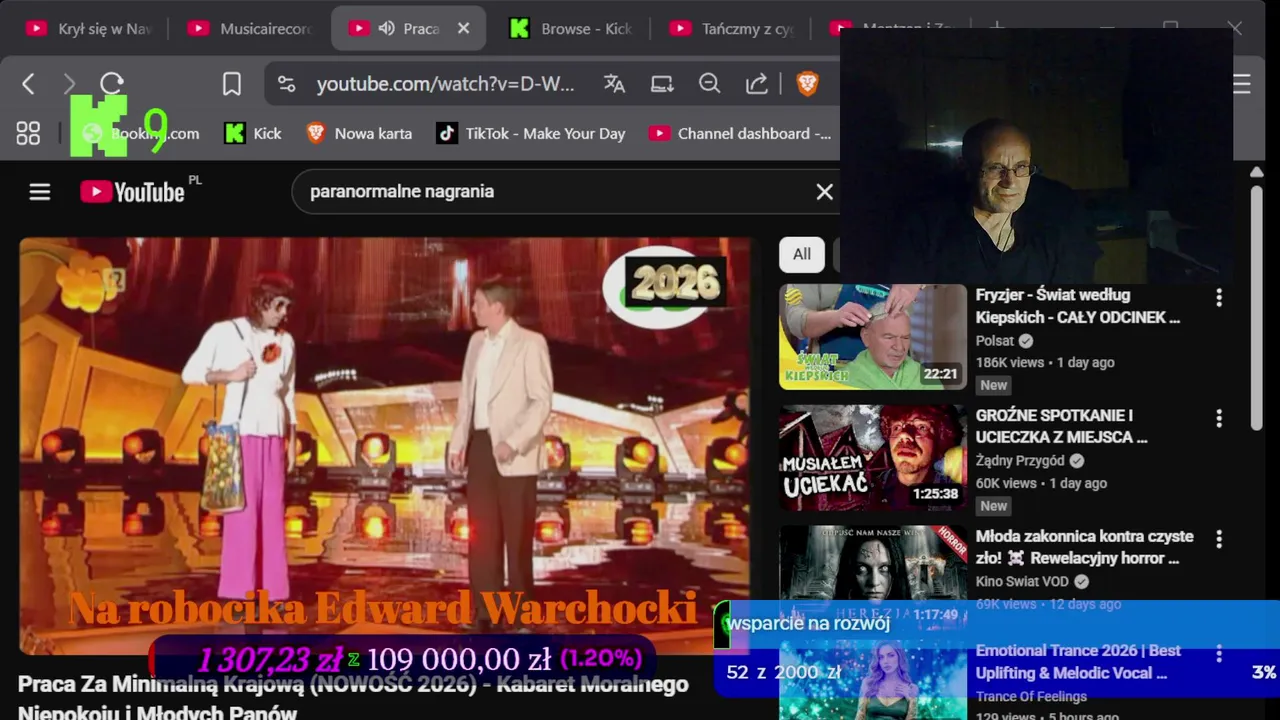
Task: Switch to the Krył się w Nav tab
Action: coord(88,28)
